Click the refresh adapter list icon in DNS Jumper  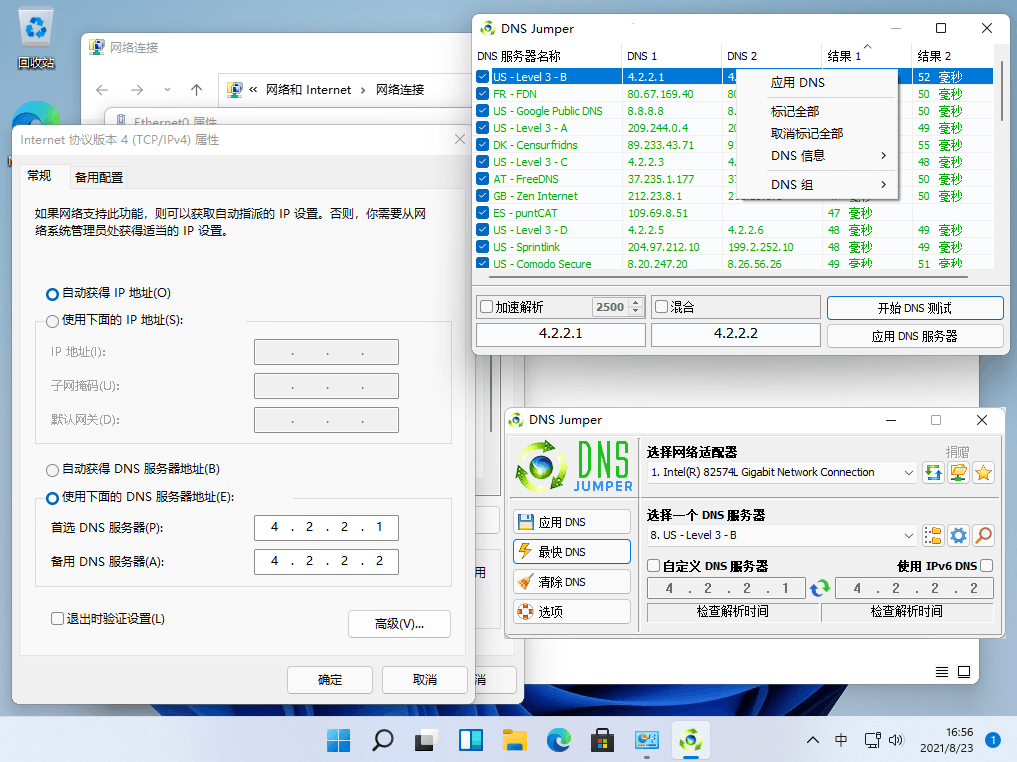tap(933, 473)
